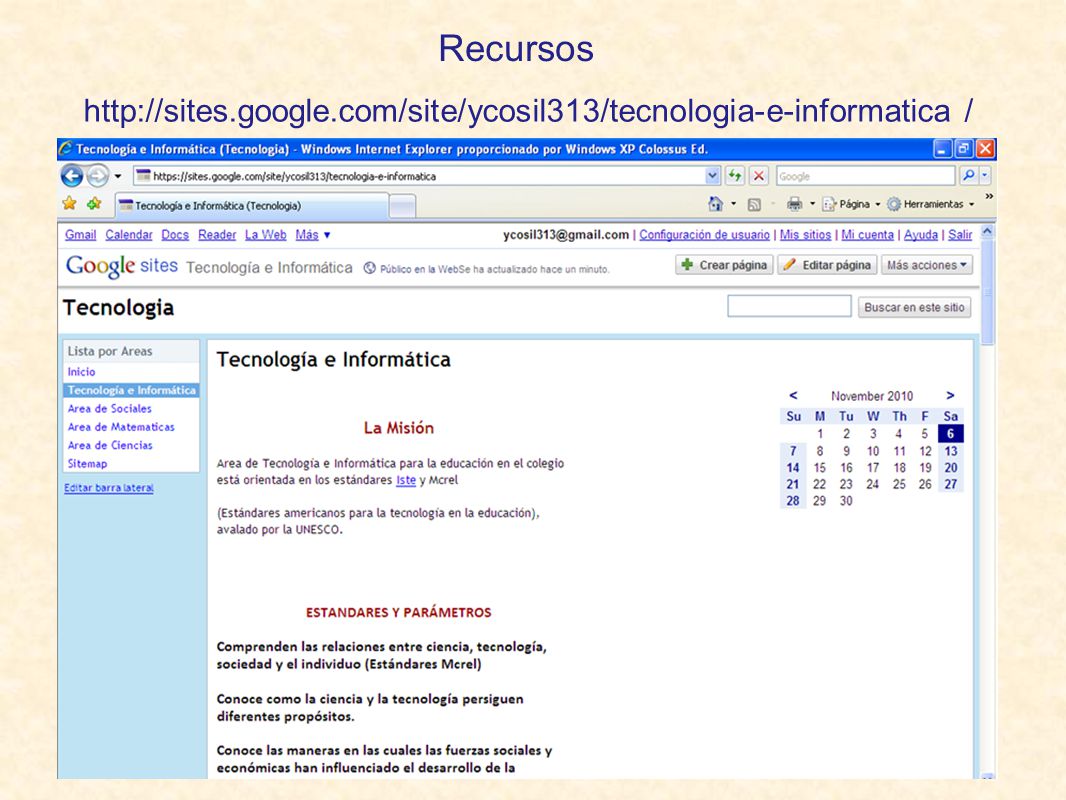The width and height of the screenshot is (1066, 800).
Task: Click the Crear página button
Action: coord(724,265)
